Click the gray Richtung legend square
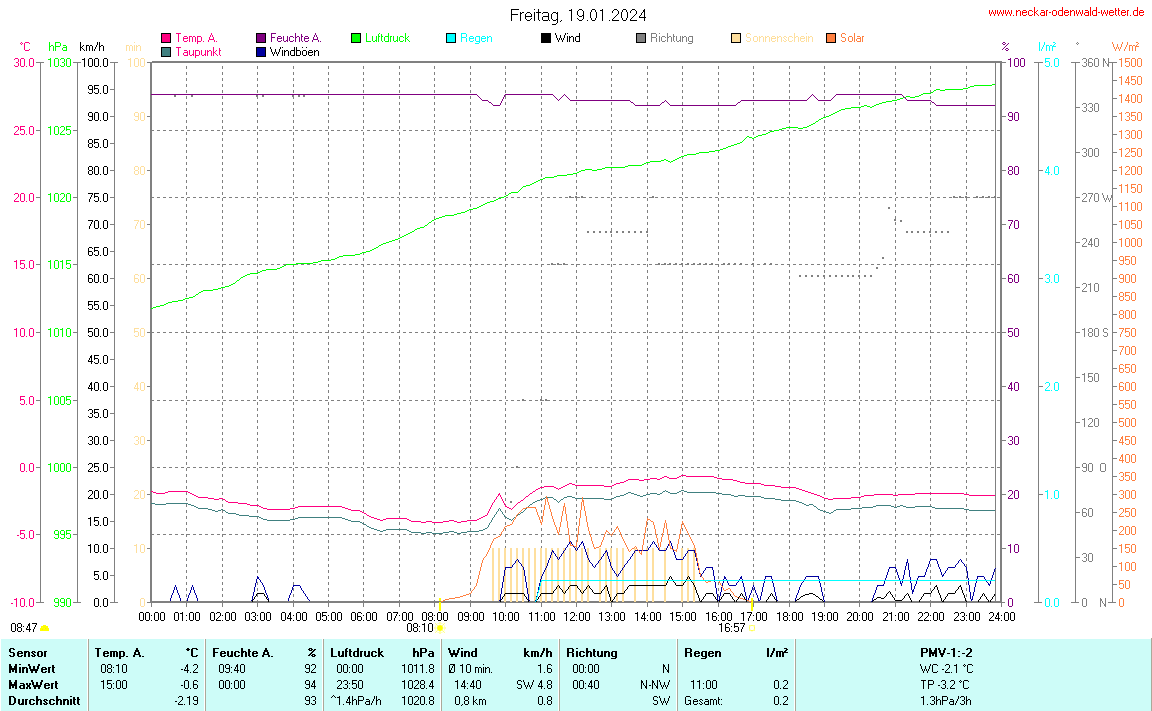1152x711 pixels. coord(641,39)
